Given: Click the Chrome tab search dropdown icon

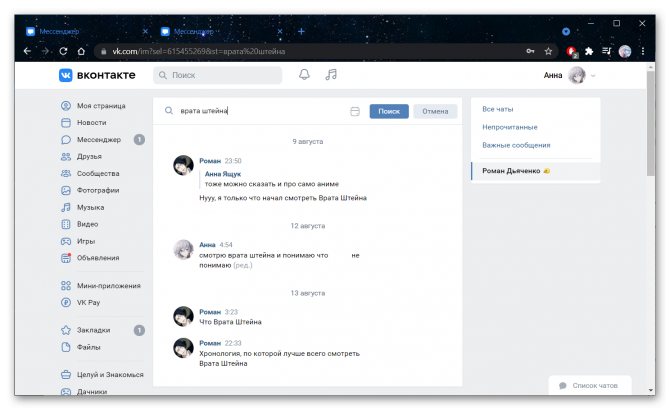Looking at the screenshot, I should [x=566, y=32].
